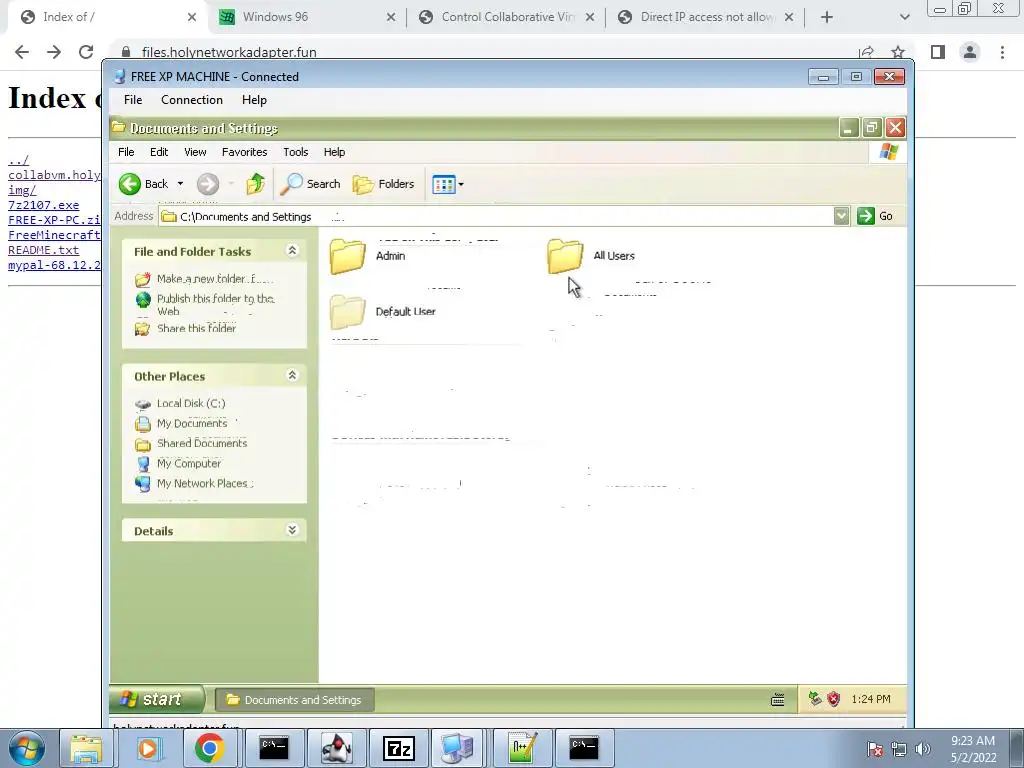Image resolution: width=1024 pixels, height=768 pixels.
Task: Open Explorer's File menu
Action: 126,152
